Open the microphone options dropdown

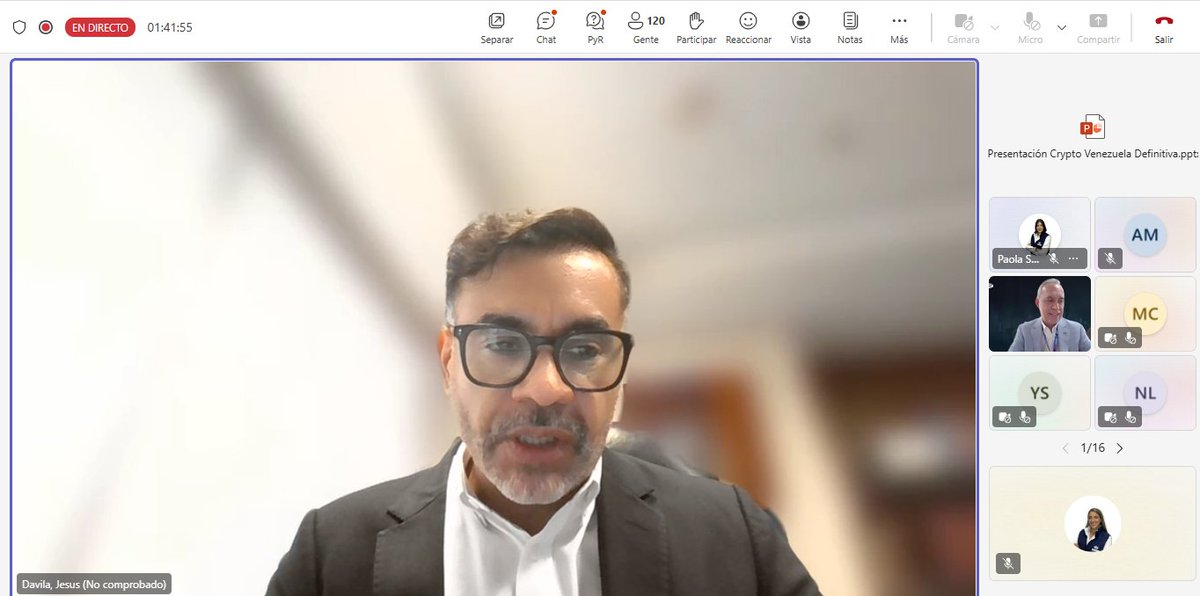pos(1061,27)
